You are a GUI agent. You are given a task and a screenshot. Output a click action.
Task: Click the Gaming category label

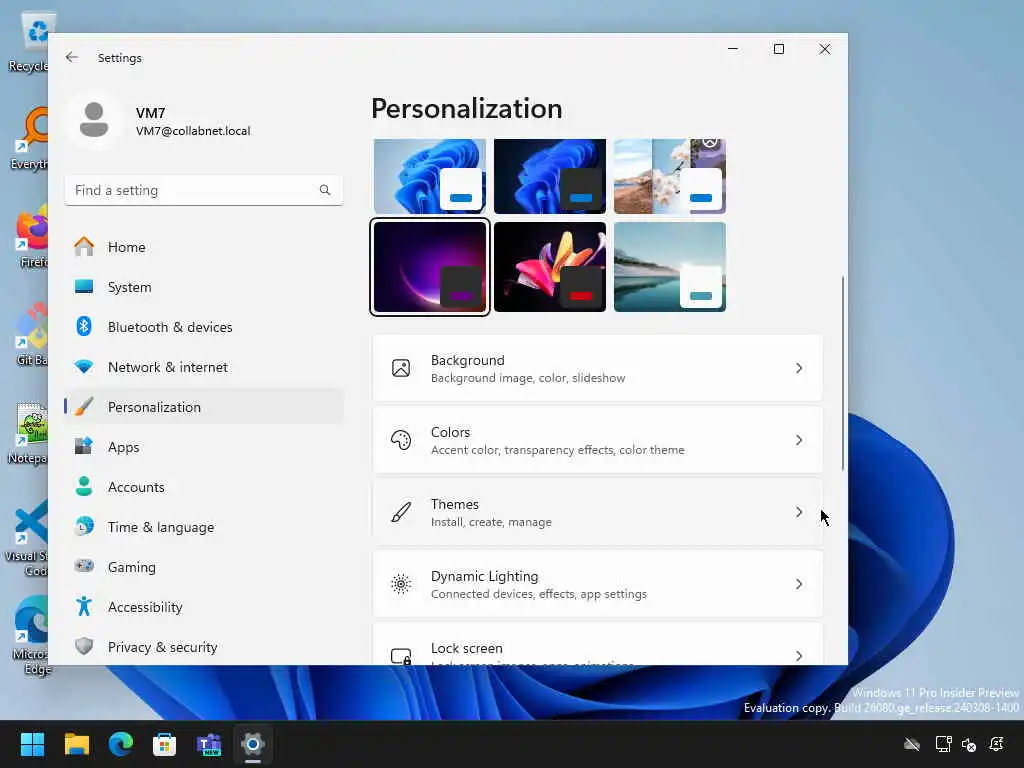[132, 568]
